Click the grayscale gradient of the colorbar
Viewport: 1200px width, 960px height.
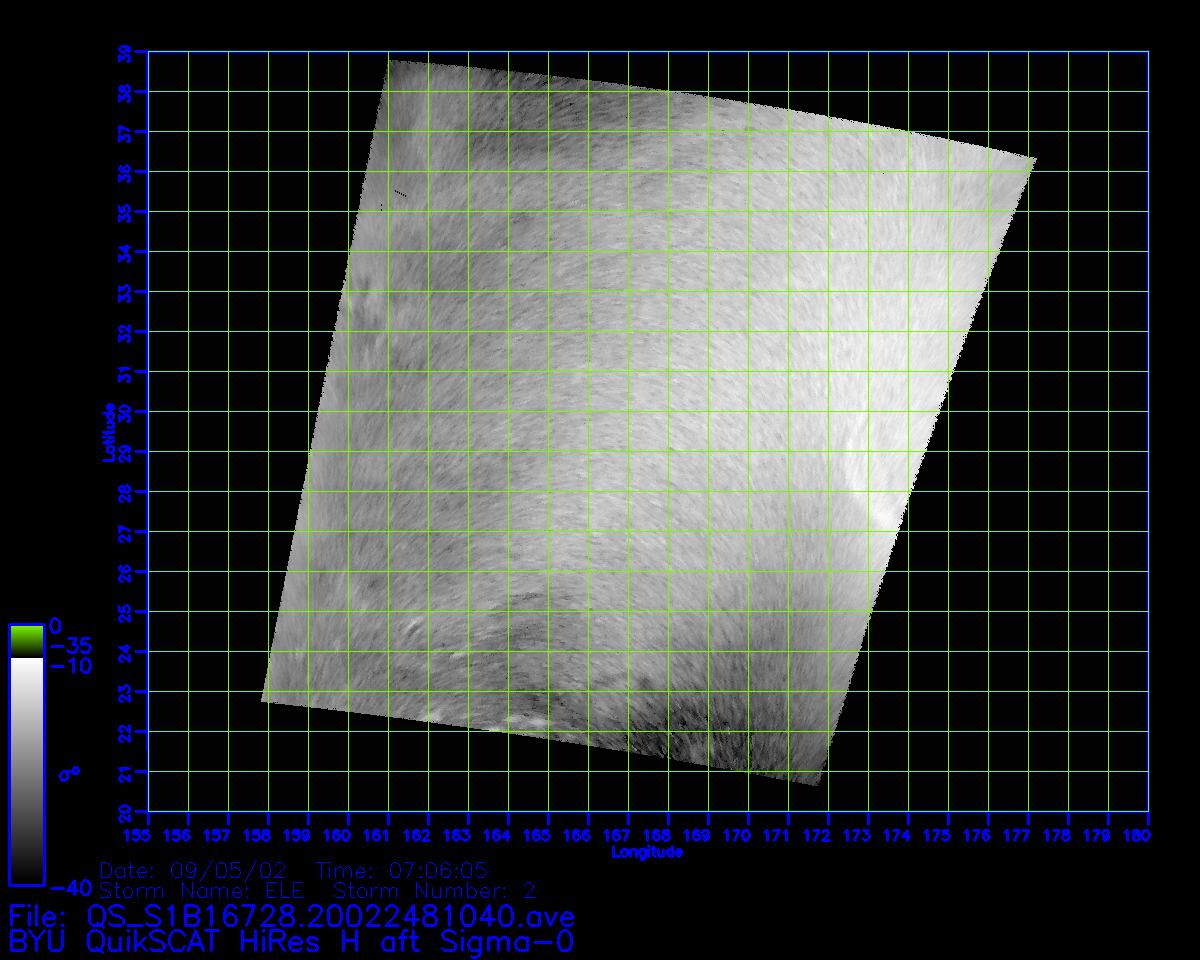[26, 770]
